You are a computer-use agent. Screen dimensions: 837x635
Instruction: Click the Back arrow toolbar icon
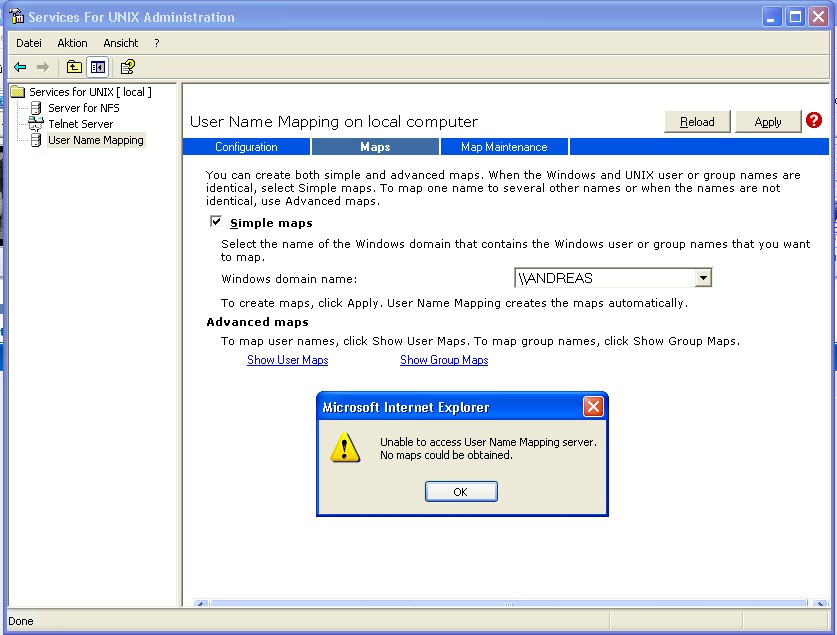pos(20,67)
